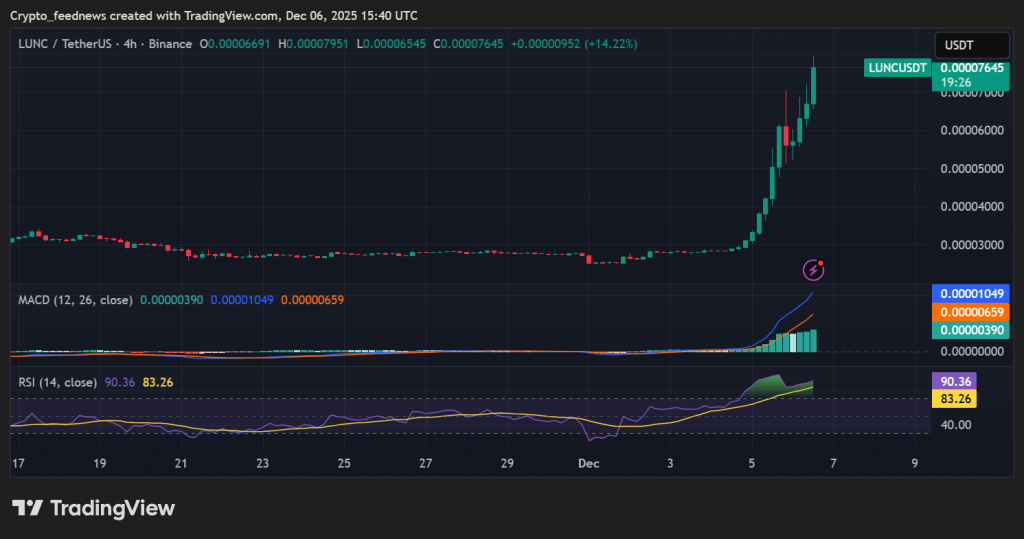Click the Dec date marker on time axis
This screenshot has height=539, width=1024.
click(x=588, y=463)
